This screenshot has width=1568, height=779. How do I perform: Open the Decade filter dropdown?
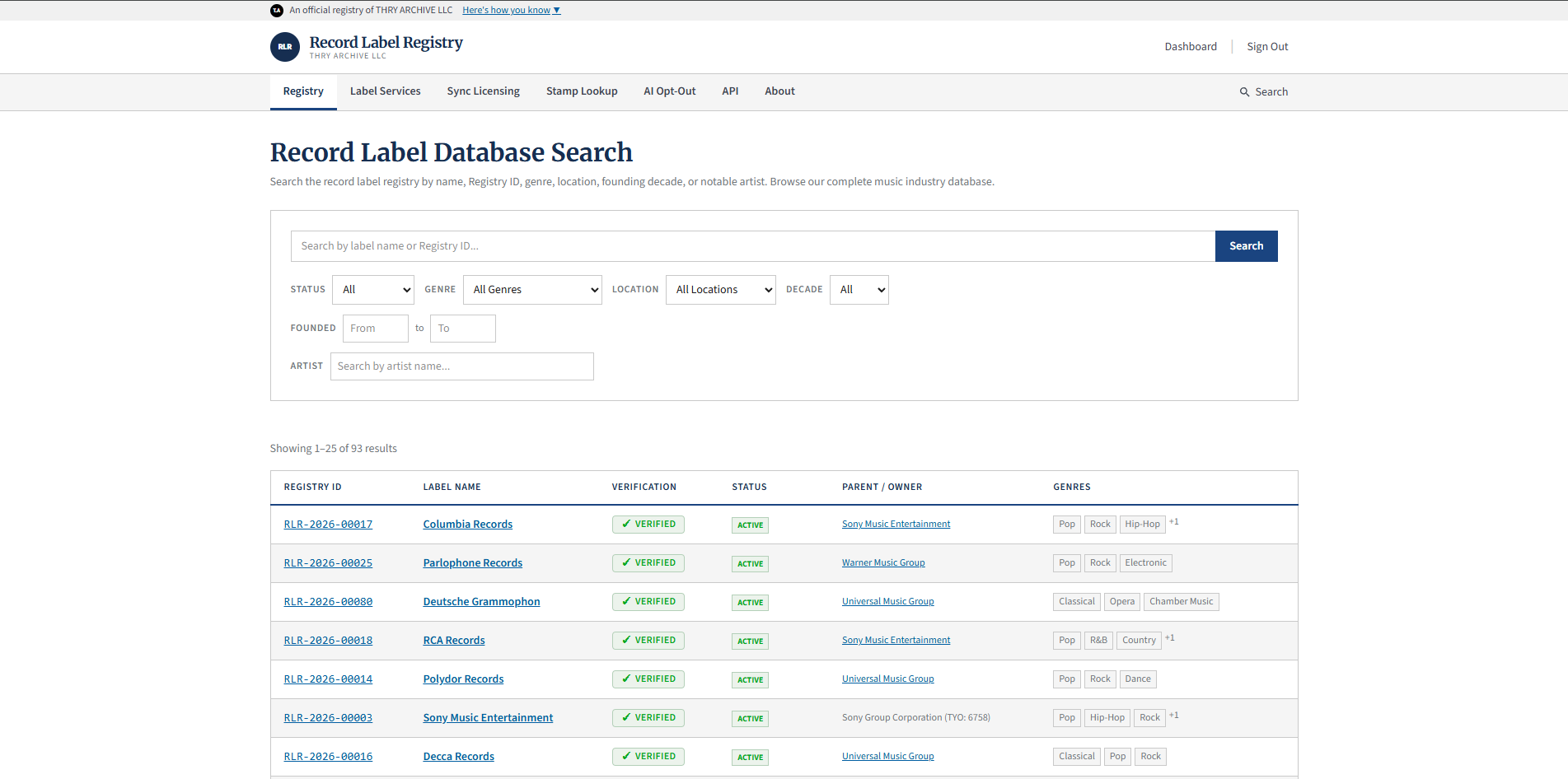point(859,290)
